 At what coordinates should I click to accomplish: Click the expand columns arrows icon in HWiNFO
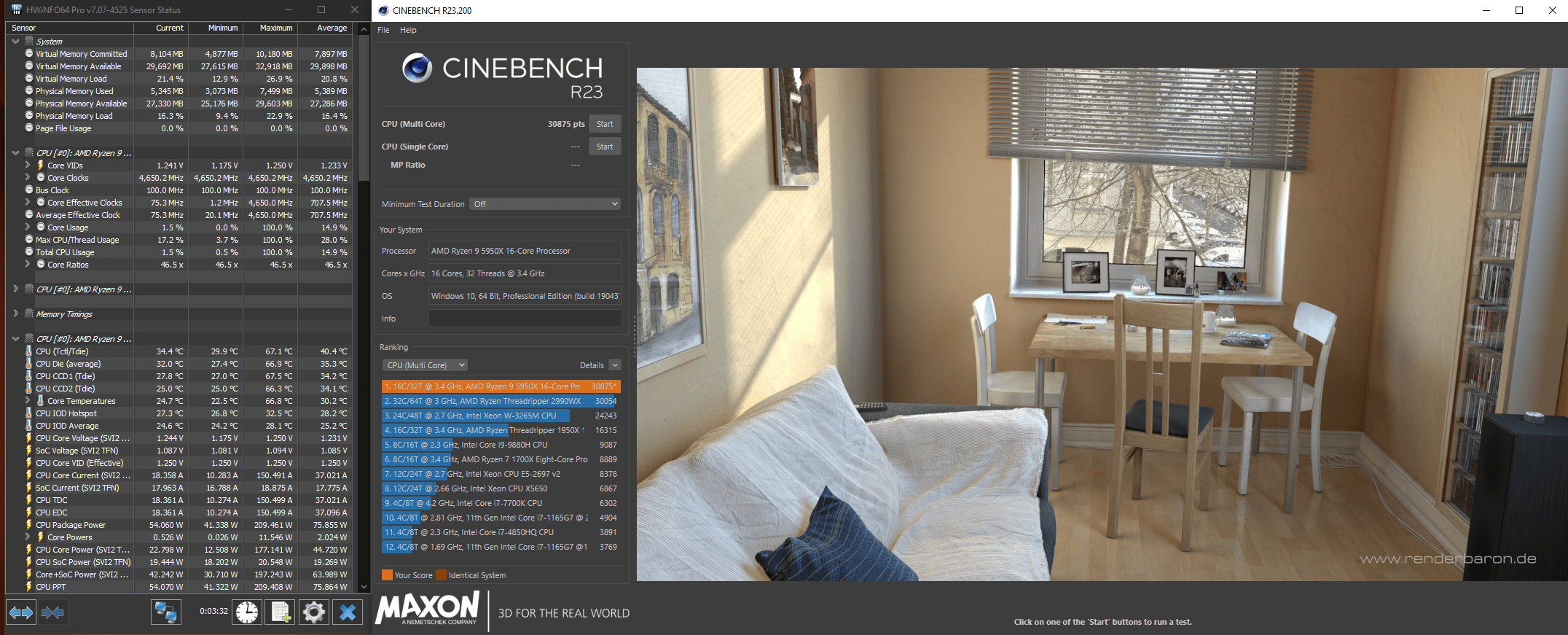(21, 612)
